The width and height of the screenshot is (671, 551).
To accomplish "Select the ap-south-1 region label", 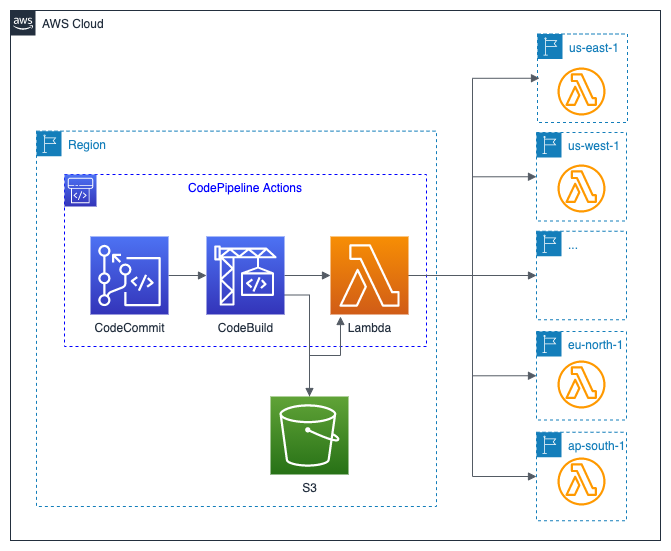I will [x=596, y=446].
